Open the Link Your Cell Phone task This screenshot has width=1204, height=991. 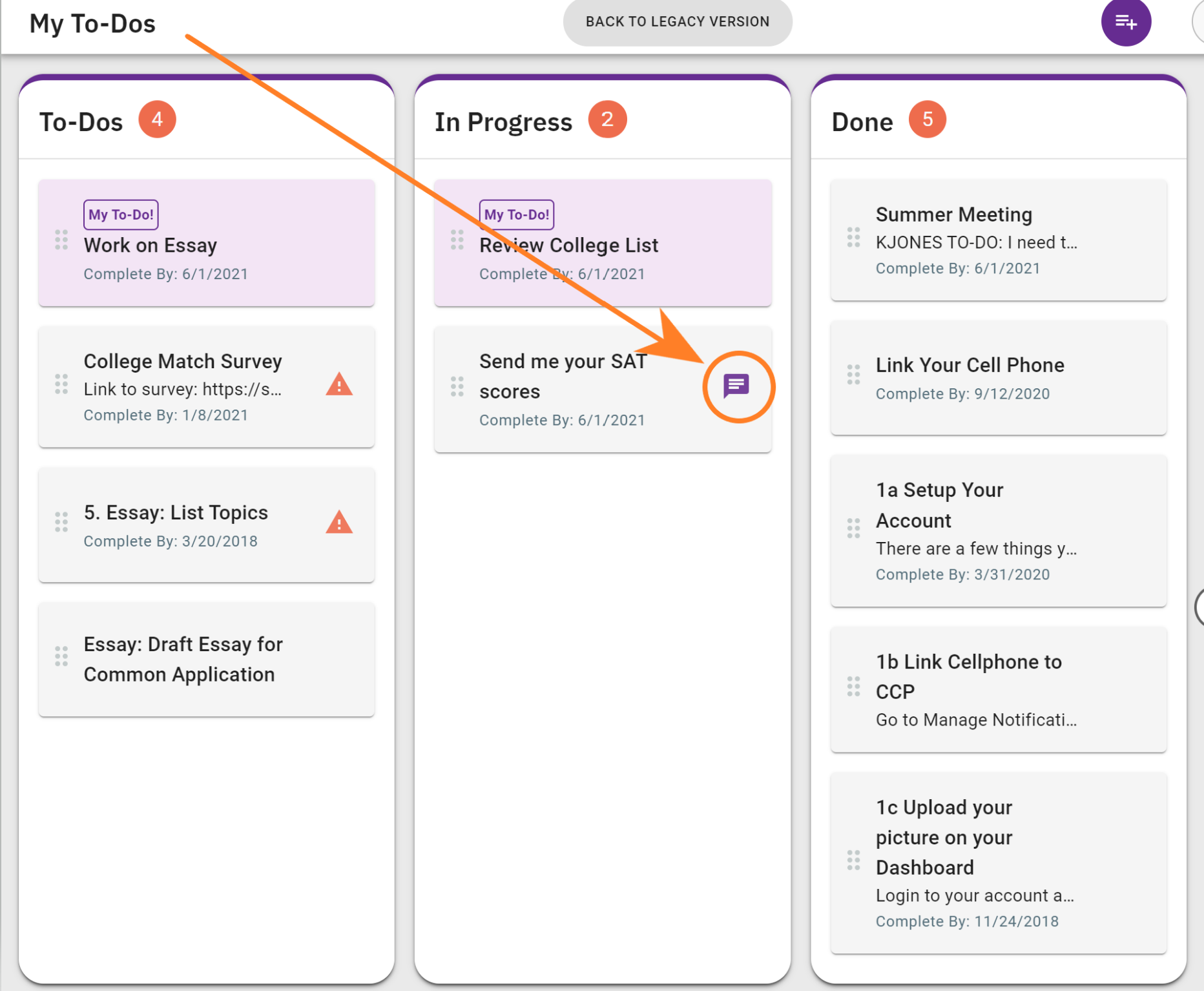(970, 365)
